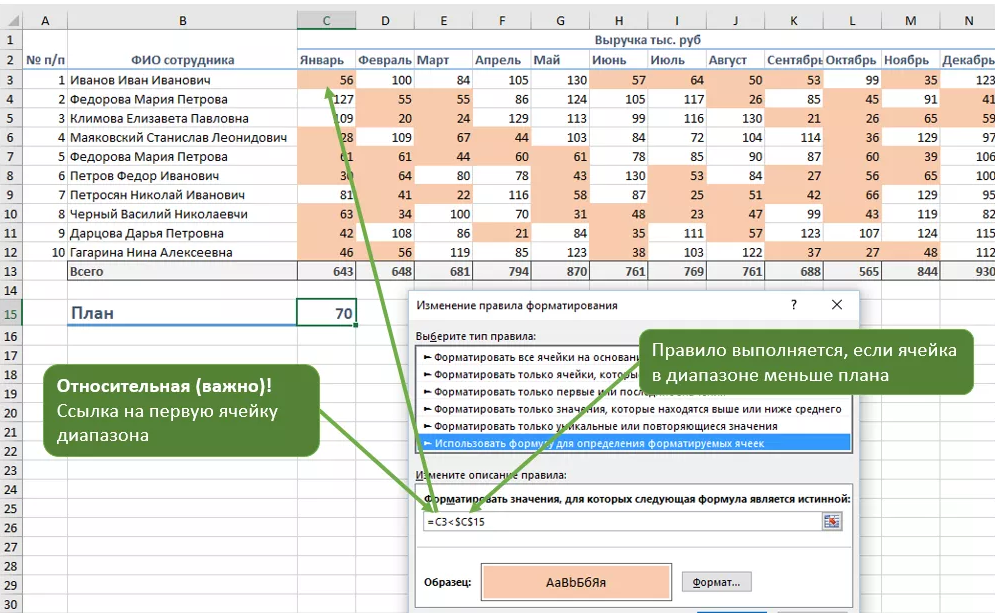Image resolution: width=995 pixels, height=613 pixels.
Task: Click cell Гагарина Нина Алексеевна
Action: [182, 252]
